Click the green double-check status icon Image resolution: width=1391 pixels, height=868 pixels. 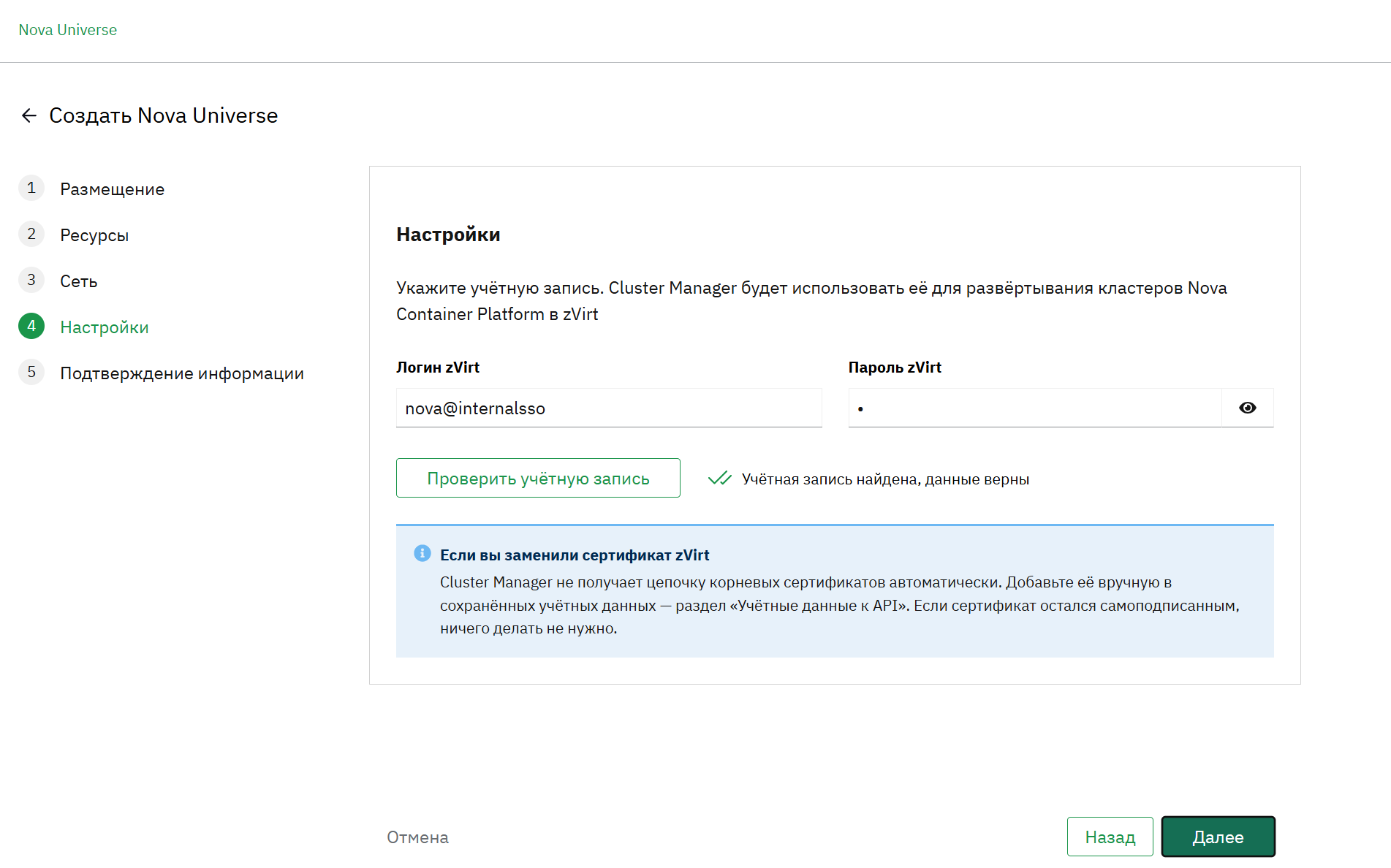click(x=720, y=479)
